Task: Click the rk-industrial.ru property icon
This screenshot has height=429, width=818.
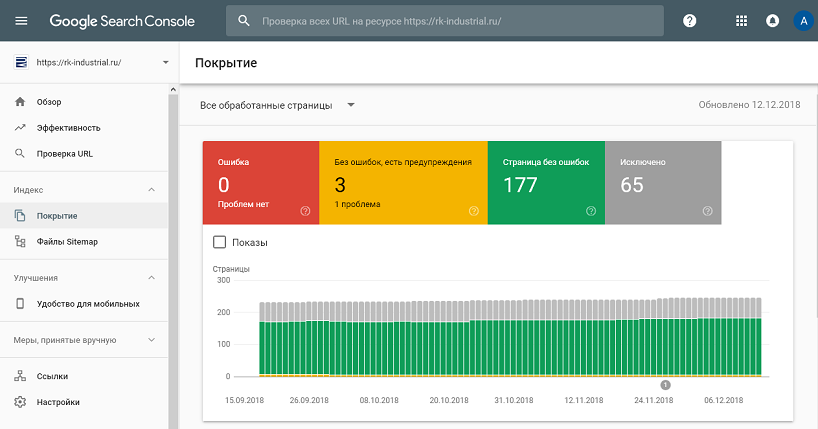Action: pos(21,62)
